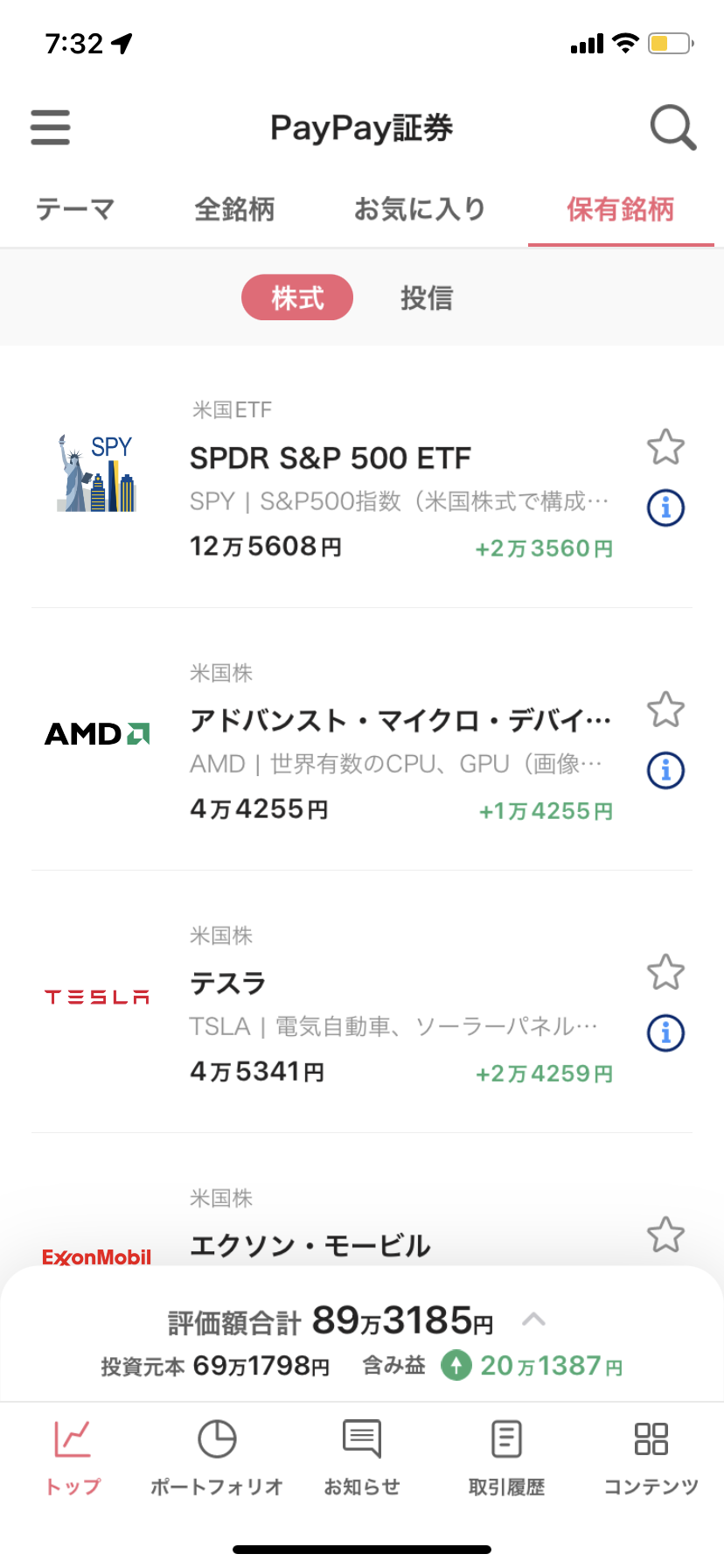
Task: Select the 投信 filter button
Action: 427,297
